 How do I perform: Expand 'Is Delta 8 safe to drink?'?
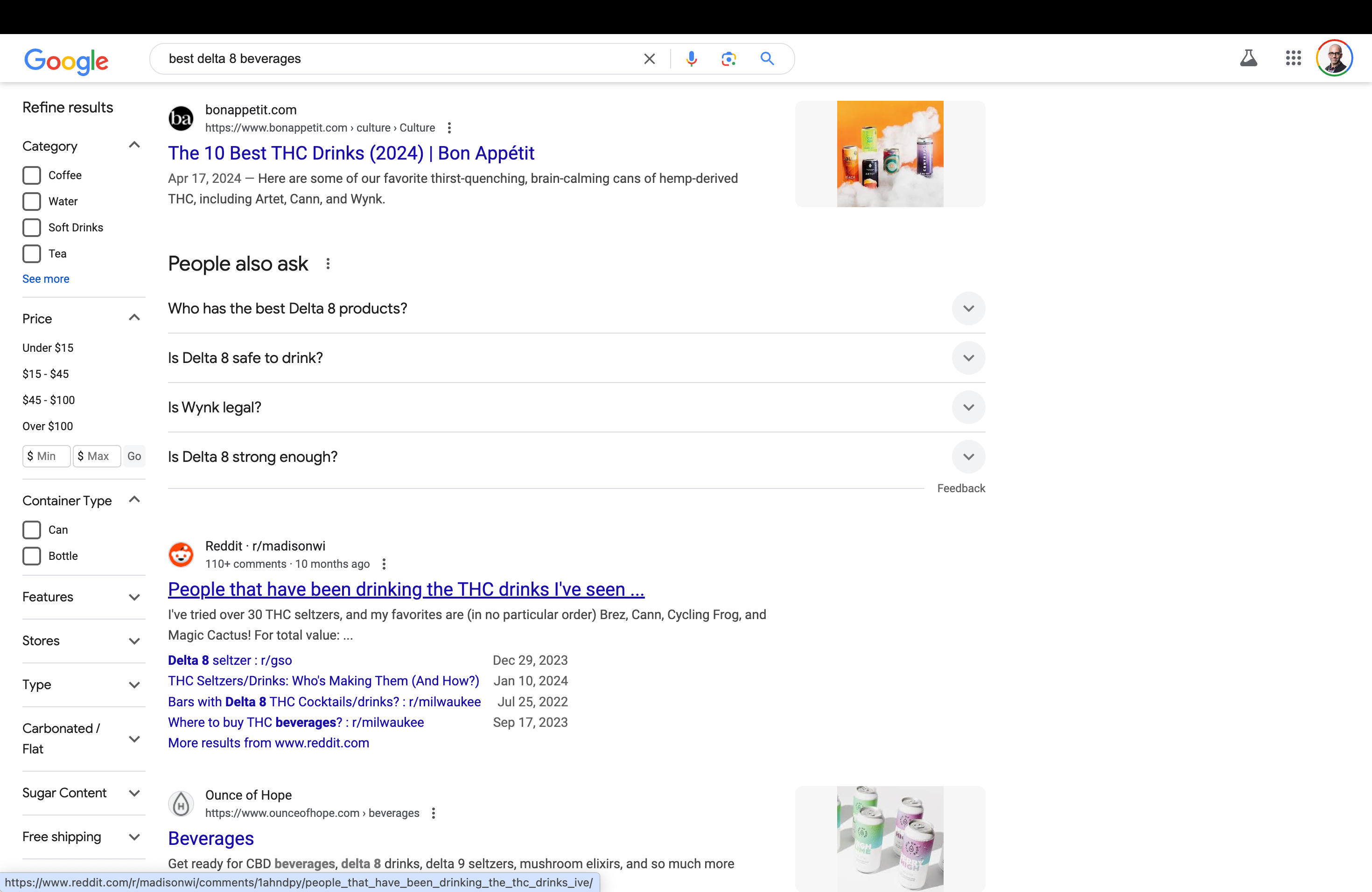point(968,358)
